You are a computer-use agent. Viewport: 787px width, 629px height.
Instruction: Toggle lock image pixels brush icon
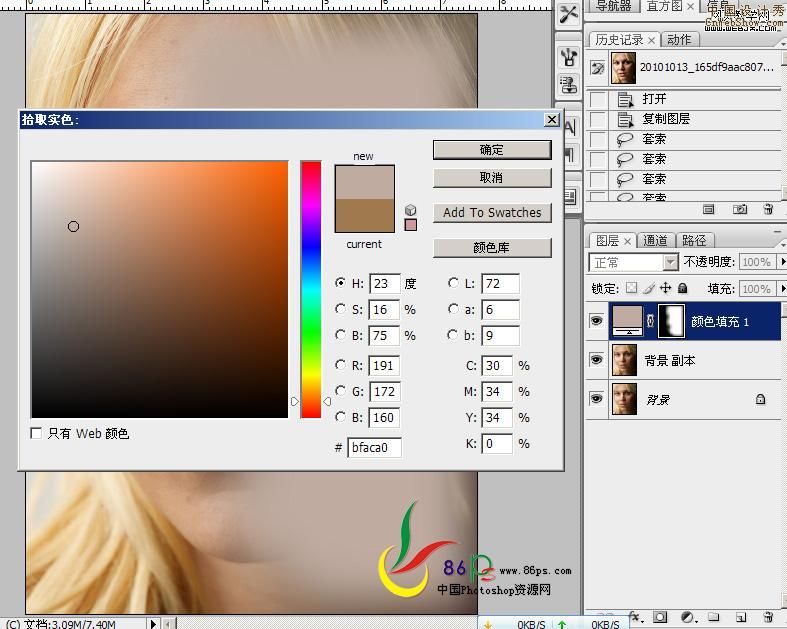pos(649,288)
